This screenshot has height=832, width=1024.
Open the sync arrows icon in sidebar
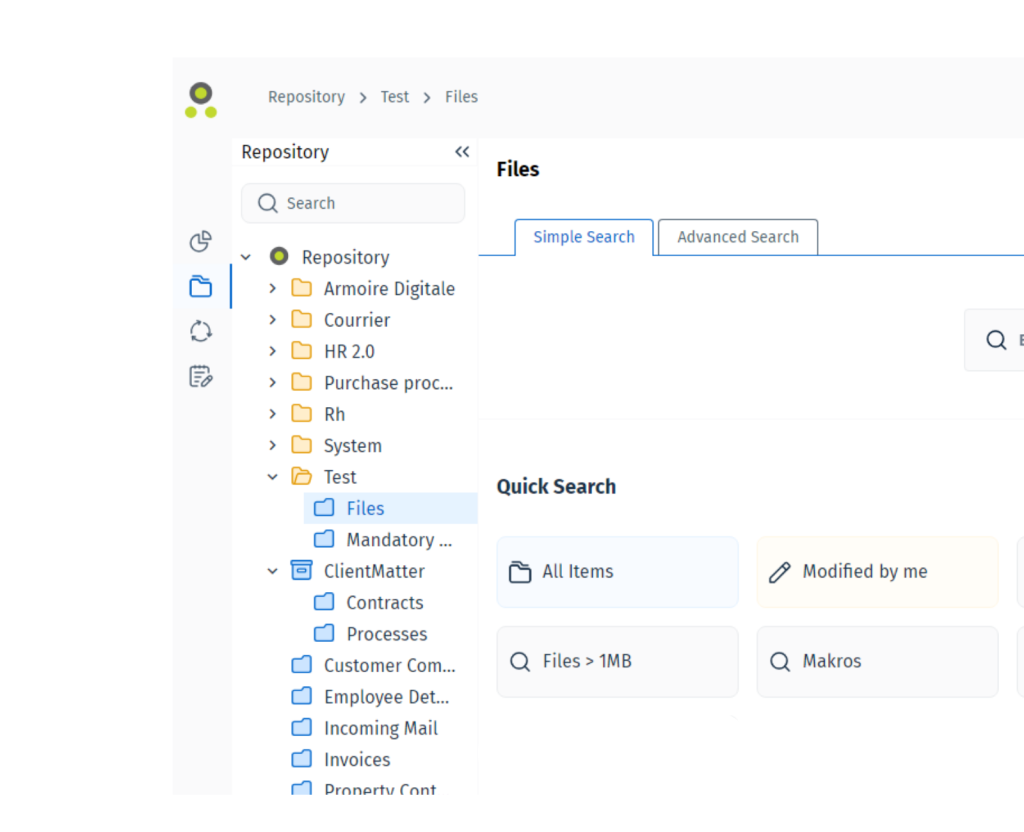click(200, 331)
